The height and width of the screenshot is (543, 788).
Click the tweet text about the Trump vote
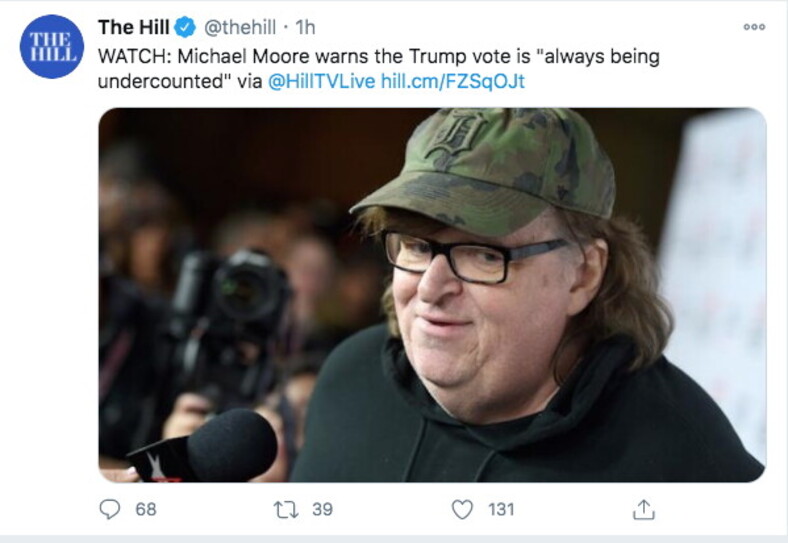[x=378, y=56]
